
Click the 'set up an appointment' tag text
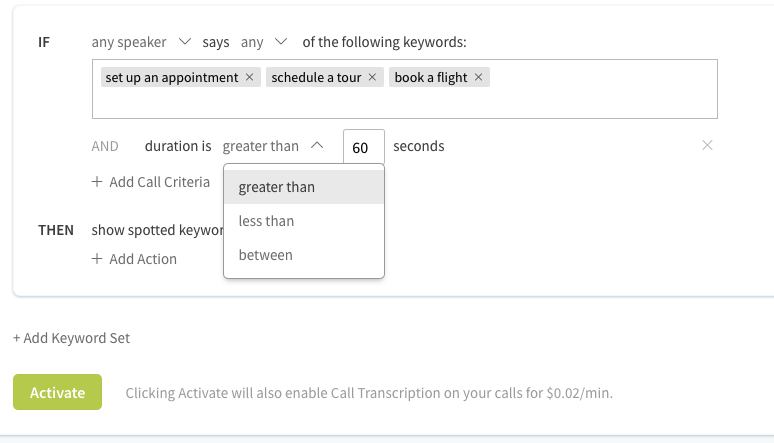(x=172, y=78)
